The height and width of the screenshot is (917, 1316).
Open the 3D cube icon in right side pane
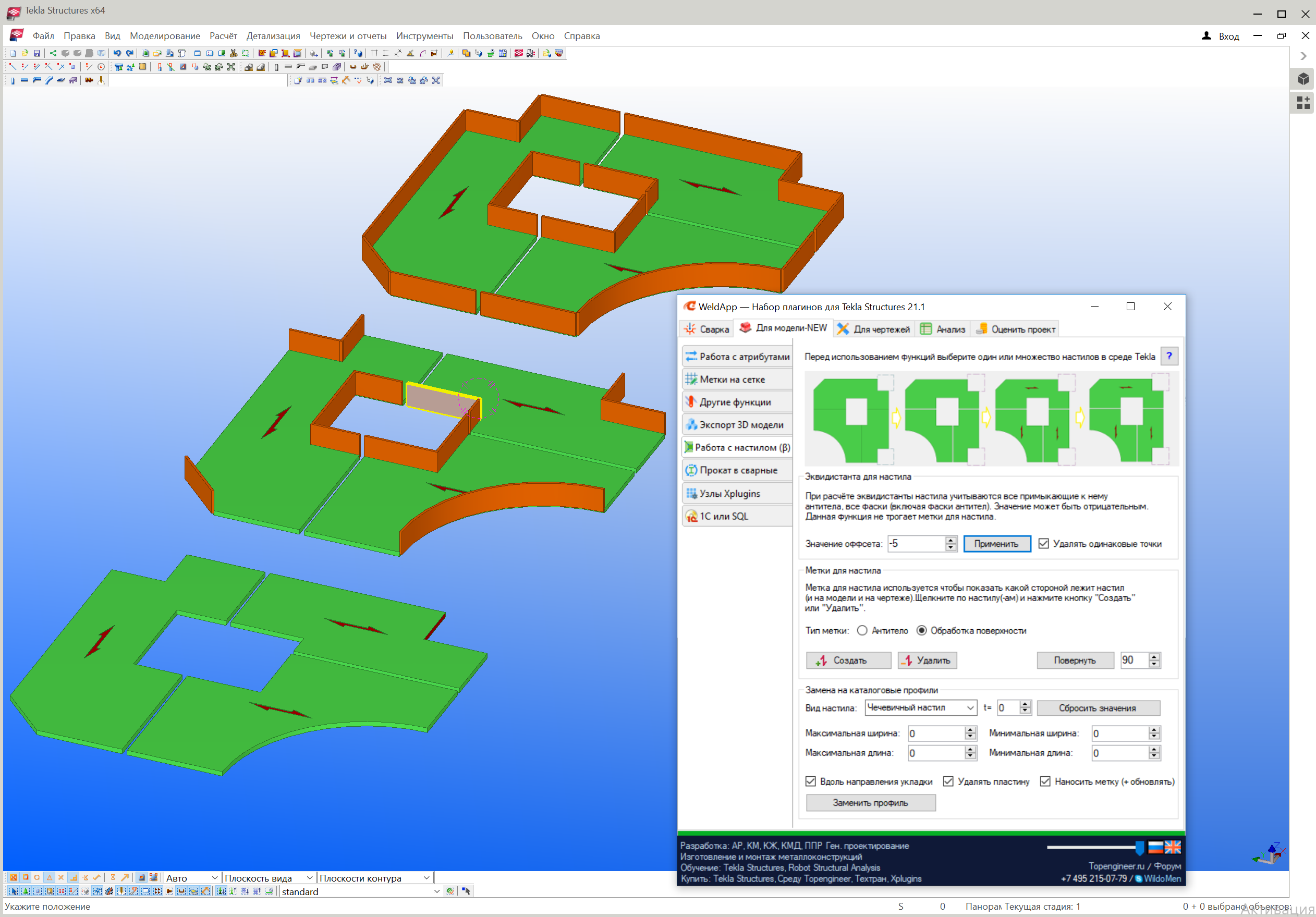tap(1303, 79)
